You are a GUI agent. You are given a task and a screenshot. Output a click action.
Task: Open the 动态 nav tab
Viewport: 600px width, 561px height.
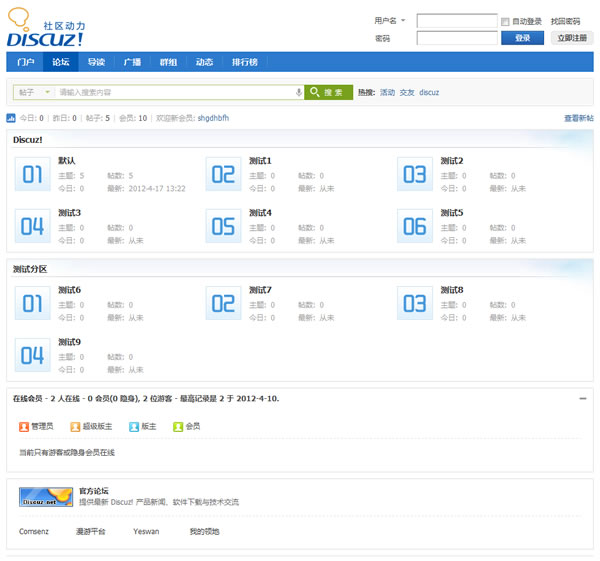click(x=204, y=62)
